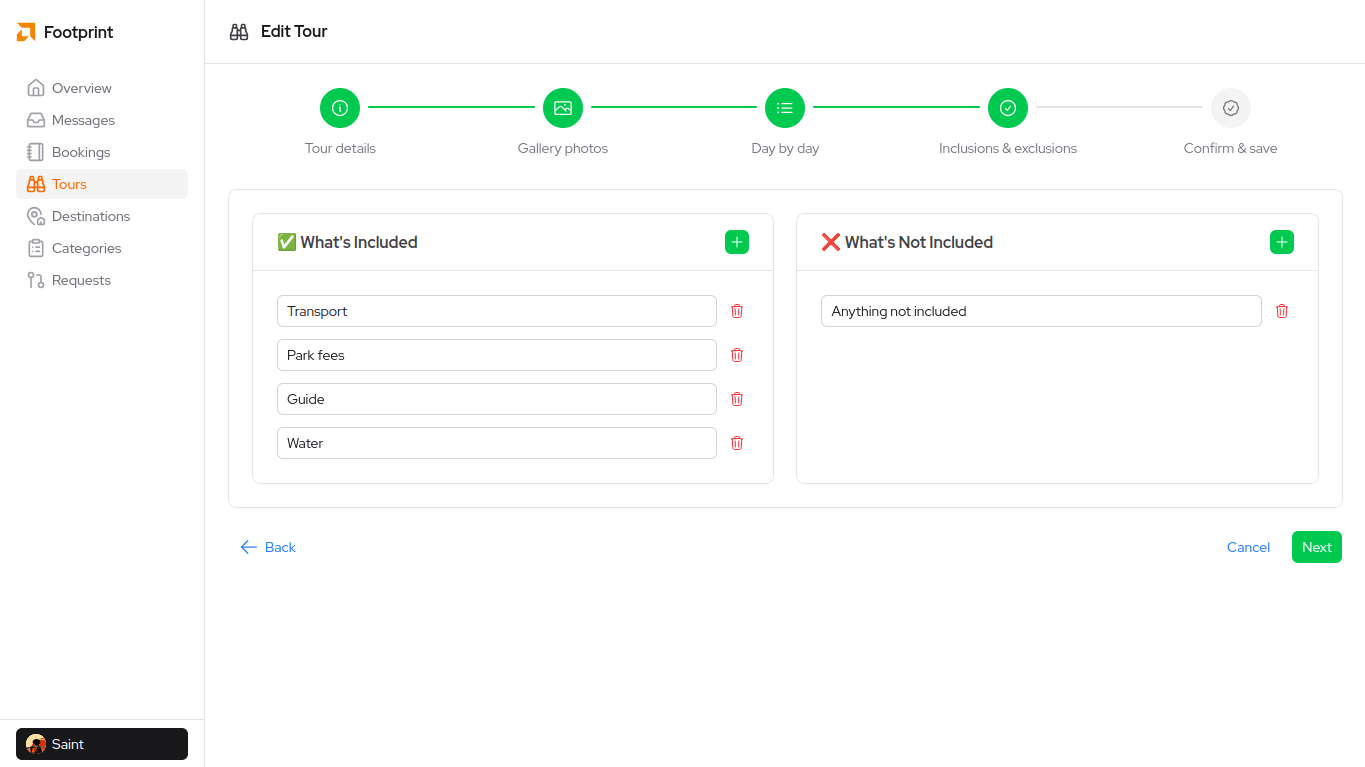Click the Saint avatar picture

pyautogui.click(x=36, y=744)
